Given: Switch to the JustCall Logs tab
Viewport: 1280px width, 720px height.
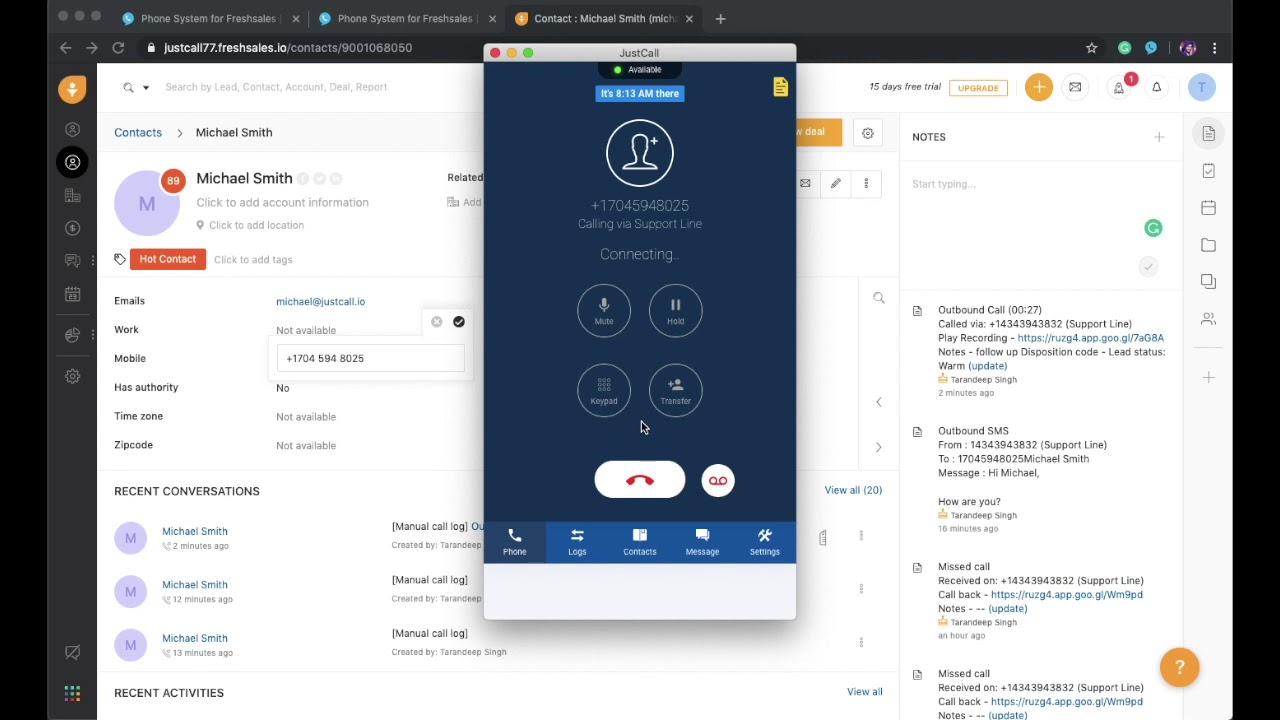Looking at the screenshot, I should pyautogui.click(x=577, y=541).
